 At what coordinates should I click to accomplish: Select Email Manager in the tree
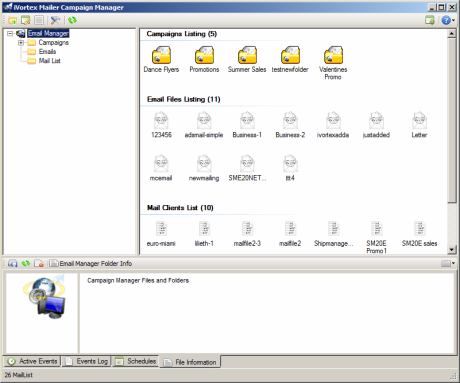[x=48, y=33]
